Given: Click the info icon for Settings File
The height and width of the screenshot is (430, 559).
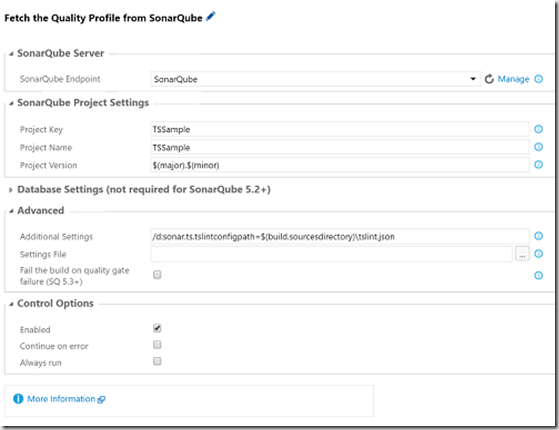Looking at the screenshot, I should pyautogui.click(x=539, y=254).
